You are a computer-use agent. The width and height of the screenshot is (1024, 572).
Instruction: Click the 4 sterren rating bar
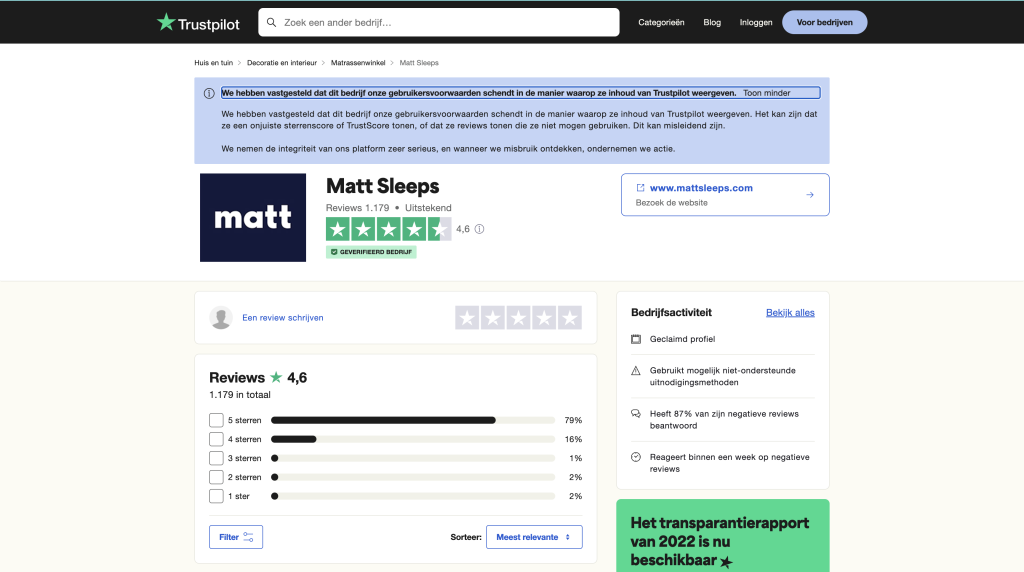point(413,439)
